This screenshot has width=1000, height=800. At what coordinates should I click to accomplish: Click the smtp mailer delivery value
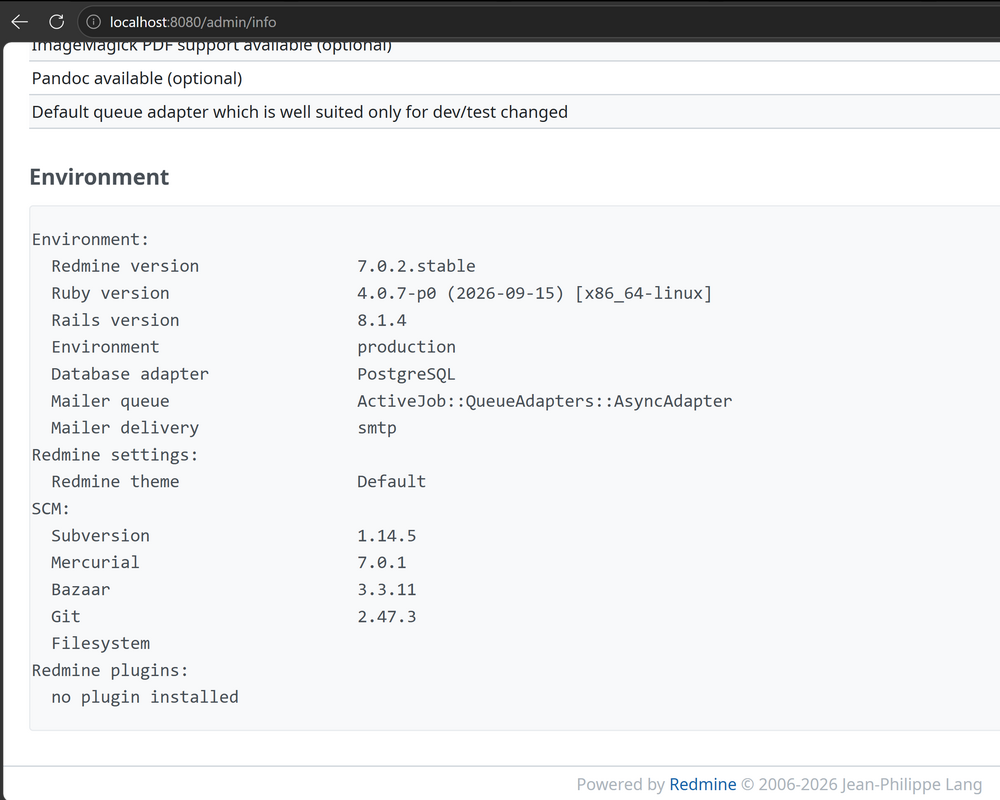click(377, 427)
